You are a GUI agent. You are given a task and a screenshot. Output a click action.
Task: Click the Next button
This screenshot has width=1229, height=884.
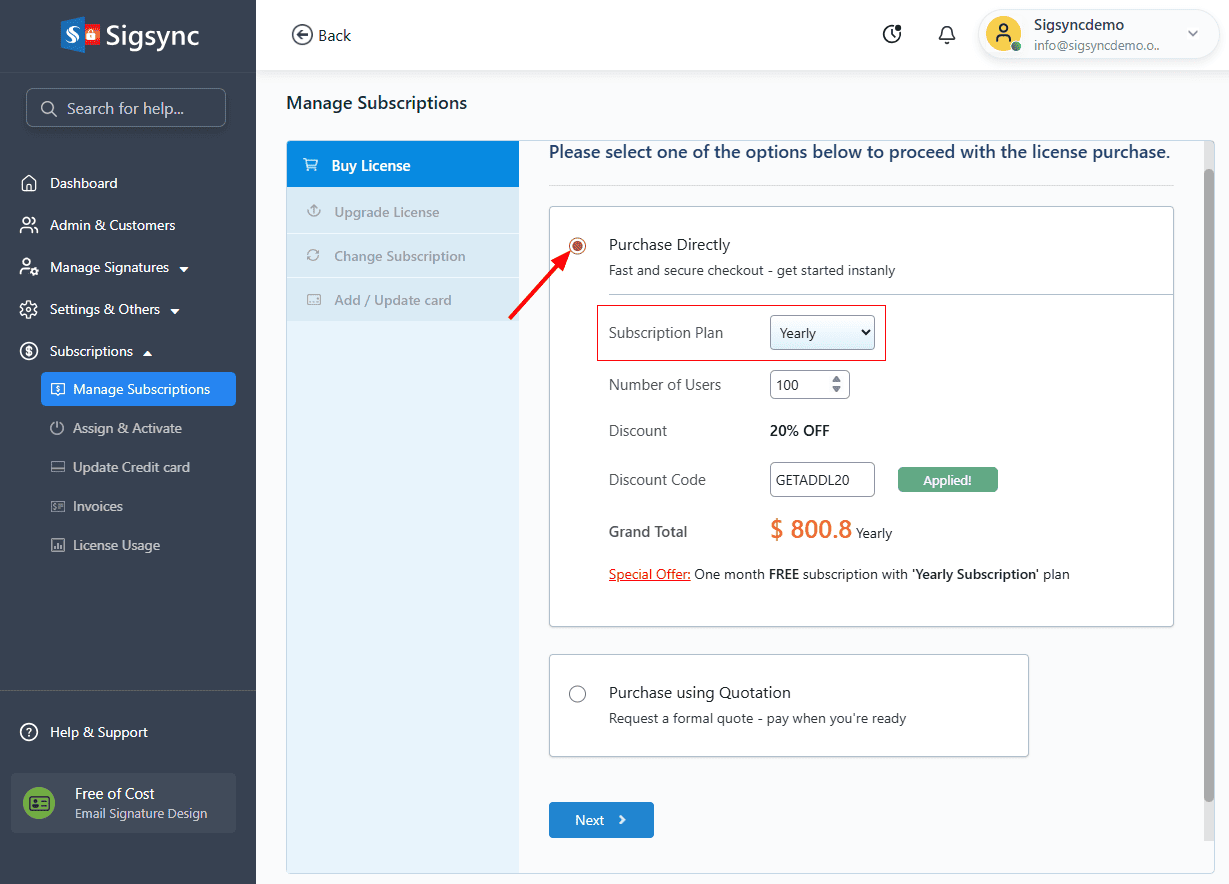pos(601,820)
